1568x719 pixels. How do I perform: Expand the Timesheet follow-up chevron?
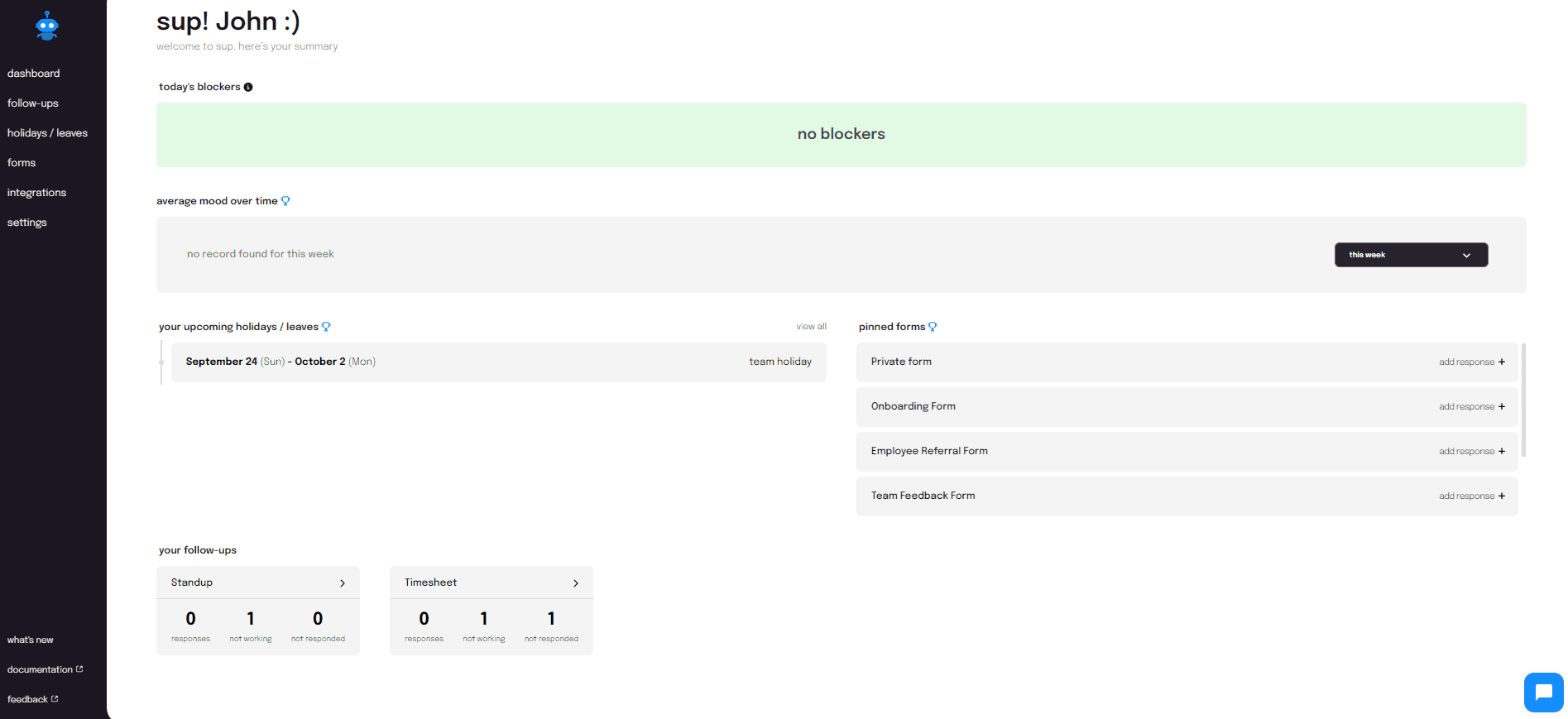point(576,583)
